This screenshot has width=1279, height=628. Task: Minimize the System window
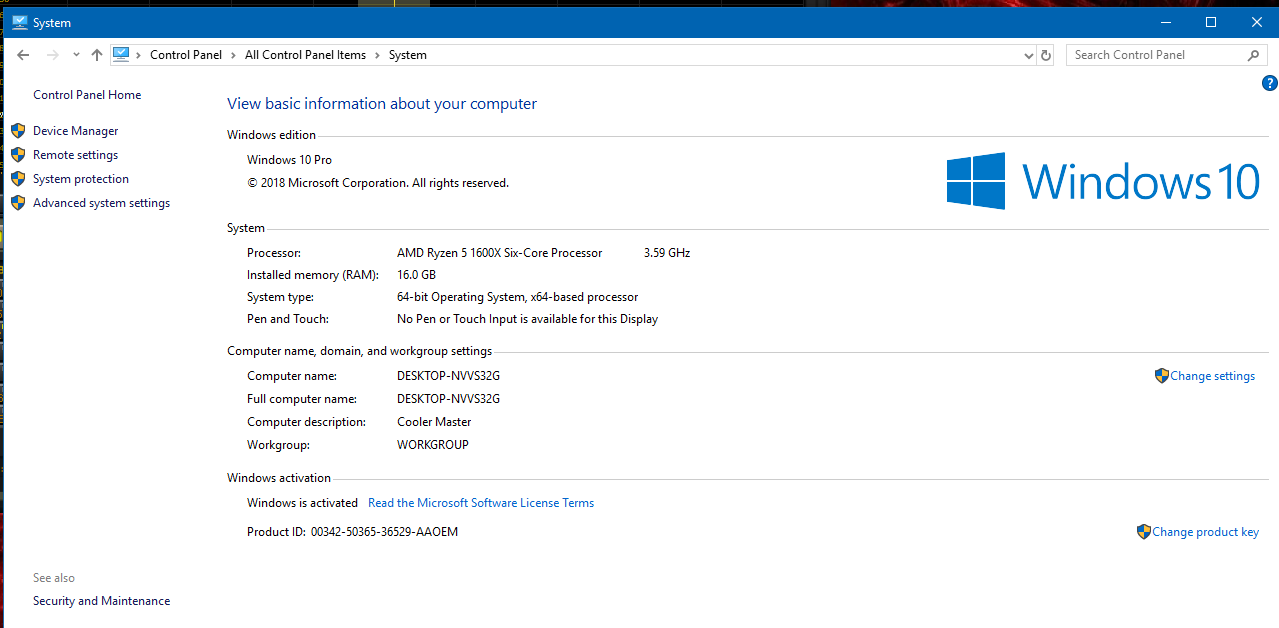tap(1164, 21)
